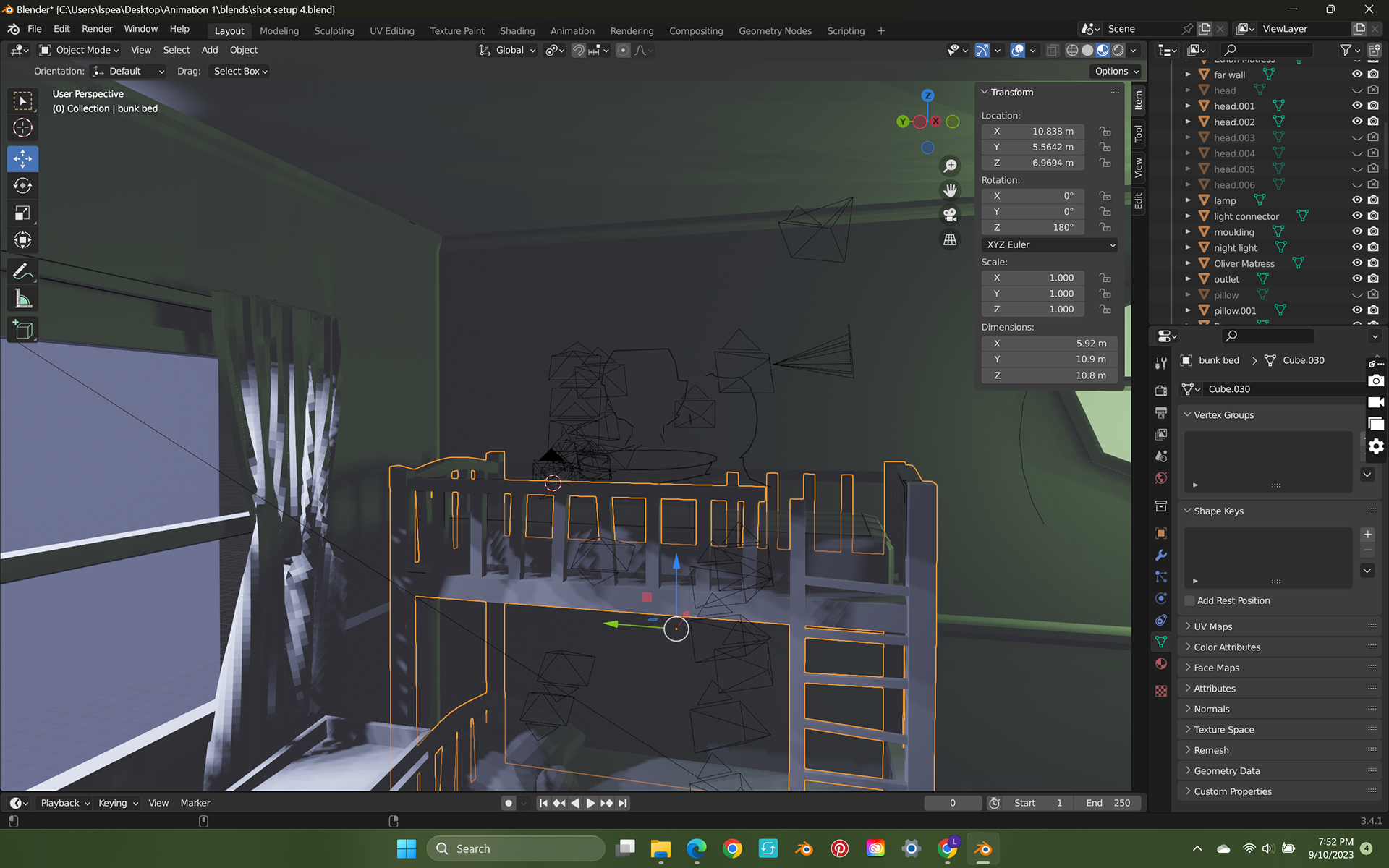Image resolution: width=1389 pixels, height=868 pixels.
Task: Toggle snapping magnet in header
Action: (x=578, y=50)
